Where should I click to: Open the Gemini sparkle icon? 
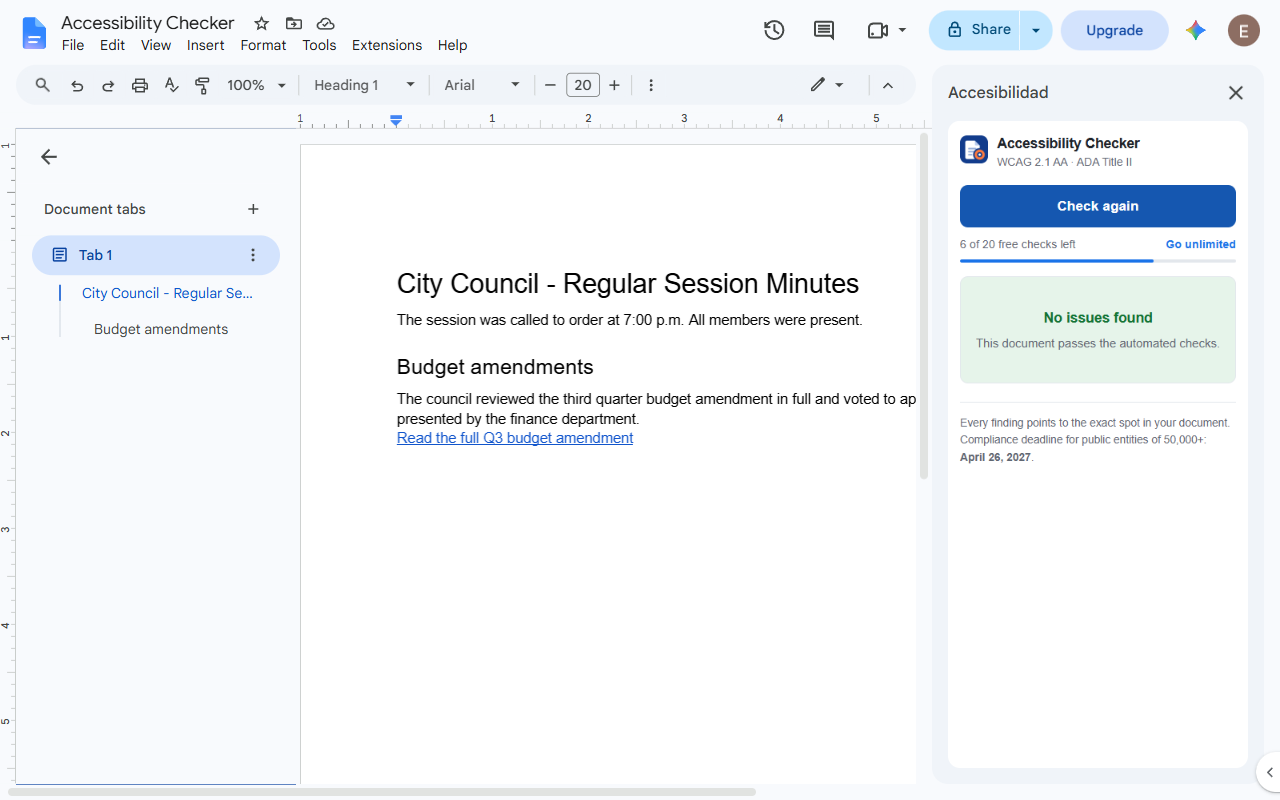(1196, 30)
